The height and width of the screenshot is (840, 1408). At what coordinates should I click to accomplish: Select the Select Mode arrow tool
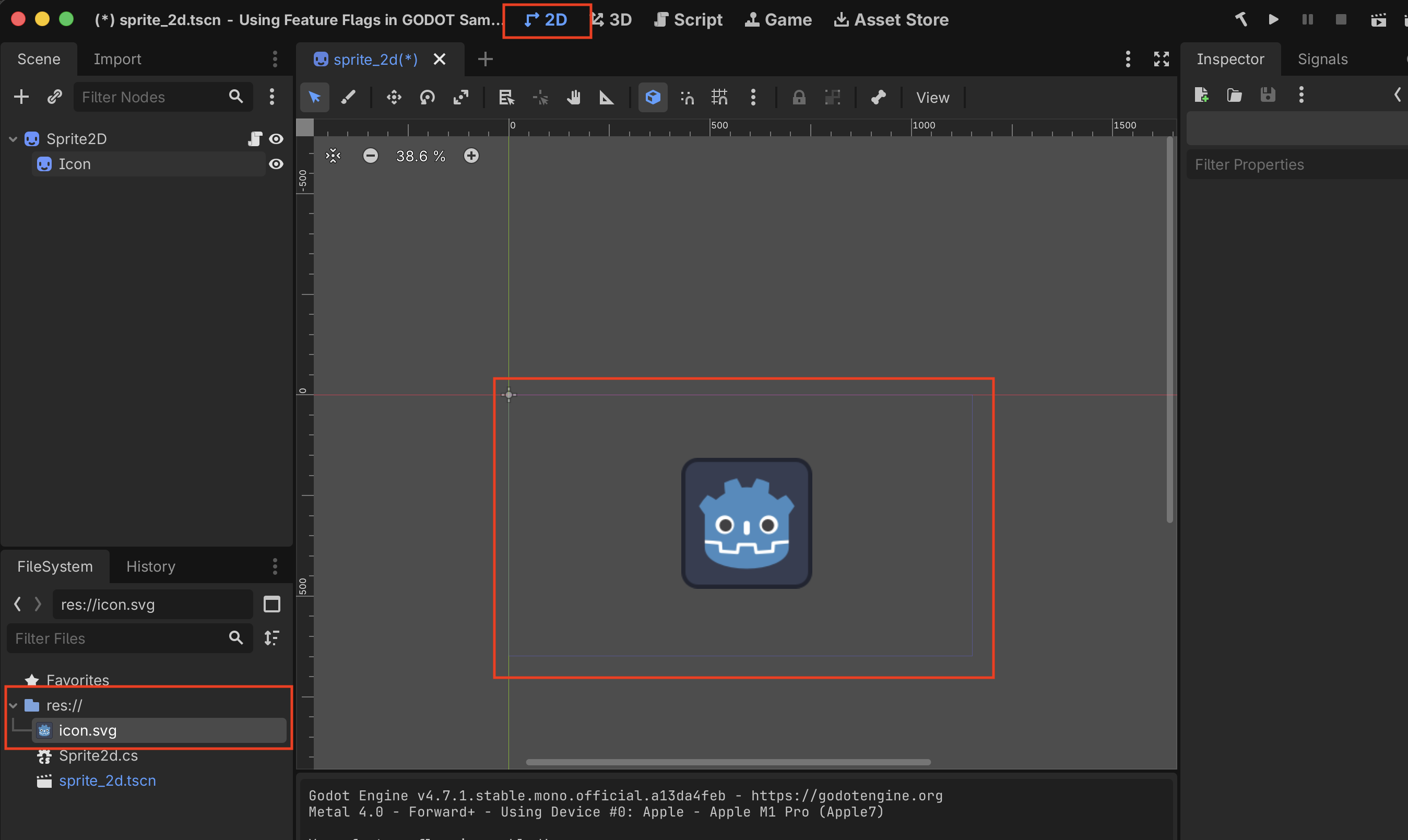click(x=315, y=97)
